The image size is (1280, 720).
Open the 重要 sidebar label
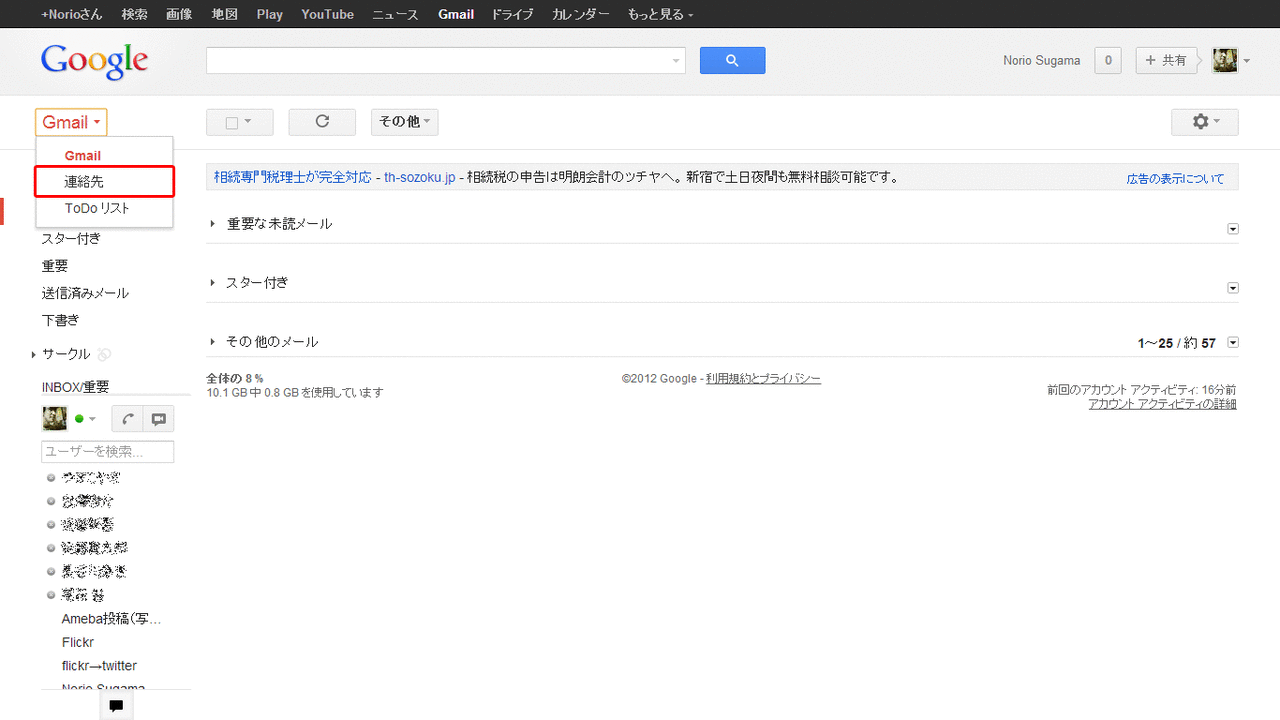[55, 266]
